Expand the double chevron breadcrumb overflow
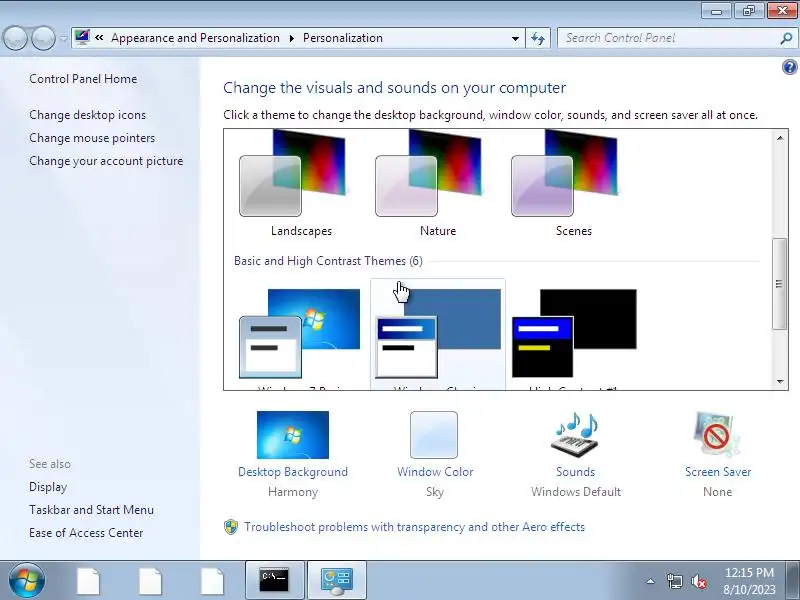The width and height of the screenshot is (800, 600). tap(99, 38)
